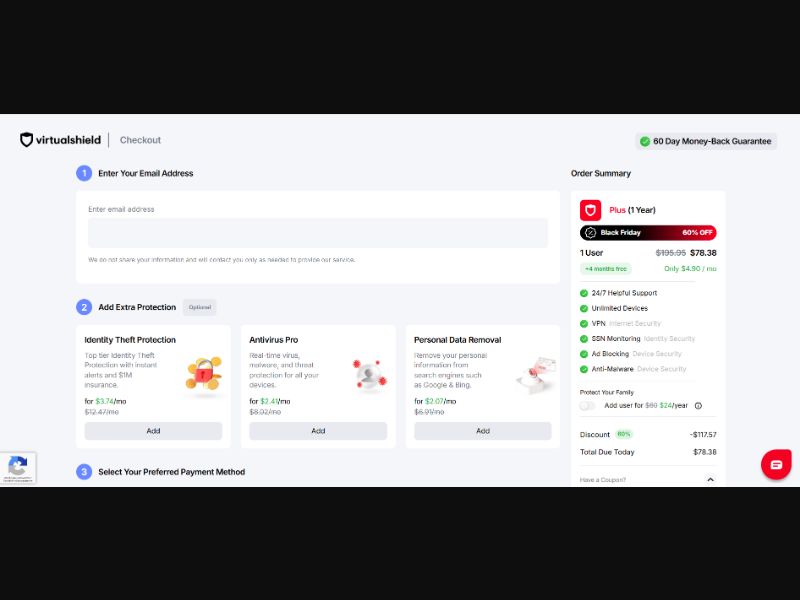Viewport: 800px width, 600px height.
Task: Click the Black Friday 60% OFF banner
Action: point(648,233)
